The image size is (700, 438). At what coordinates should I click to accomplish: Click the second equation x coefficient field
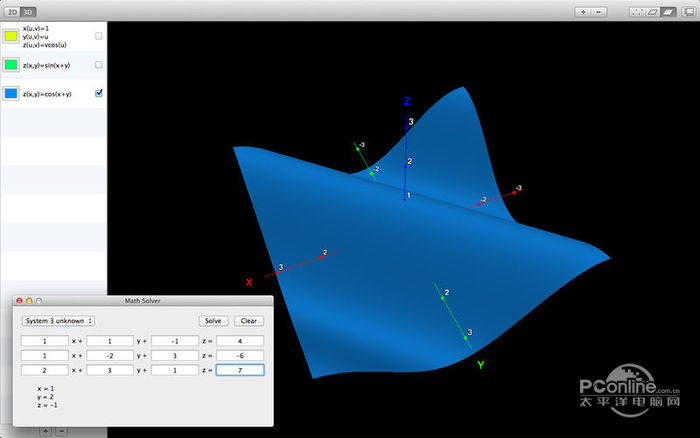click(45, 356)
